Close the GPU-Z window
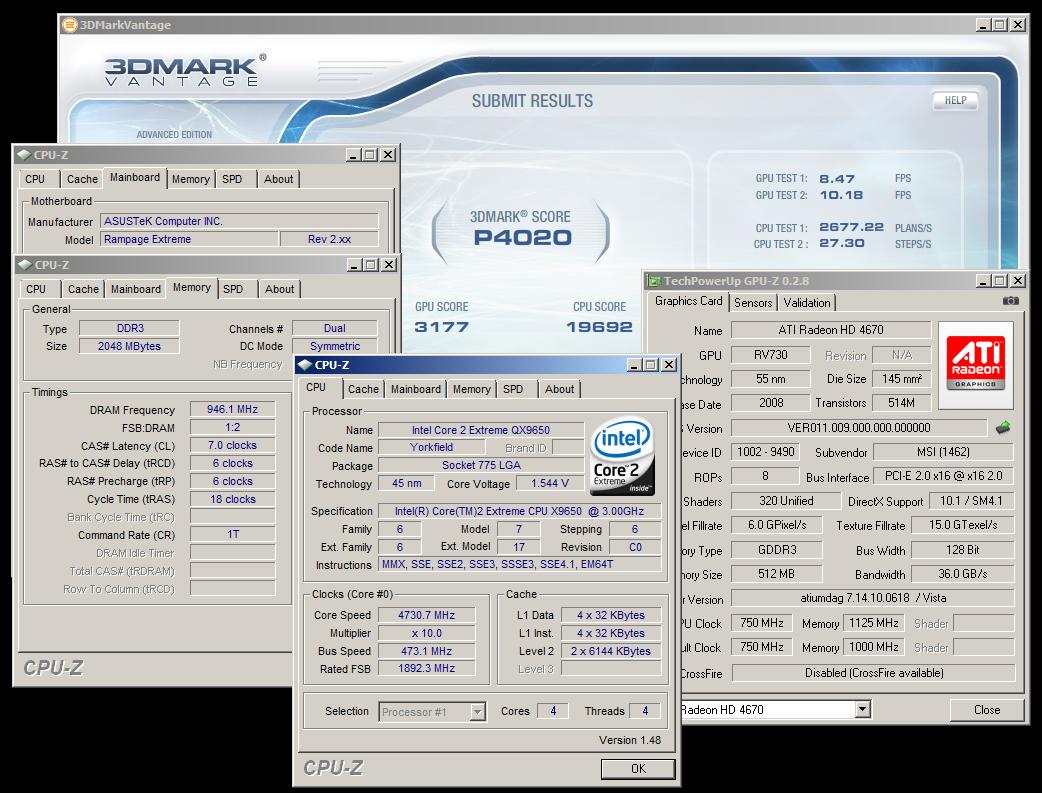This screenshot has width=1042, height=793. (1017, 281)
